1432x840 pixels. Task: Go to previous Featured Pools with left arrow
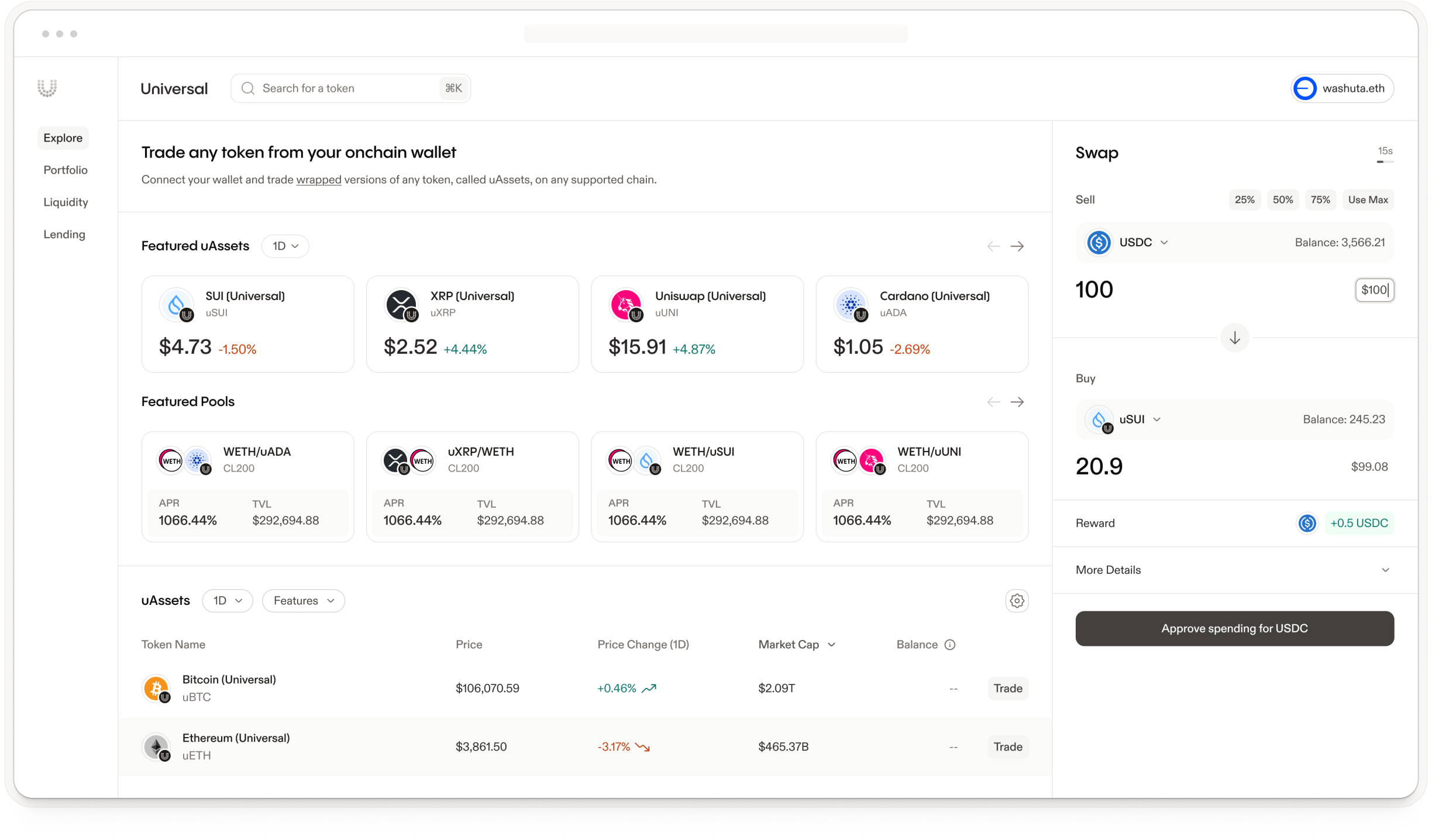tap(993, 402)
